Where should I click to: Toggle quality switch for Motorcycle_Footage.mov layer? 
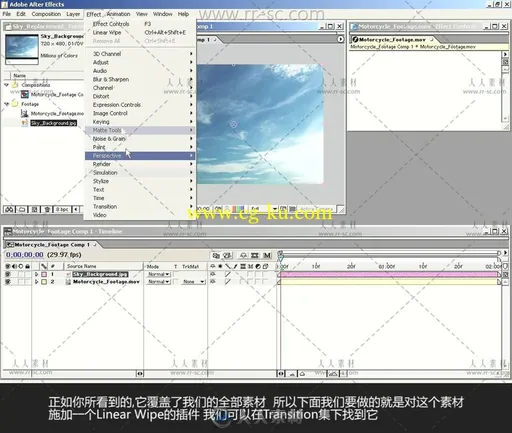tap(228, 282)
